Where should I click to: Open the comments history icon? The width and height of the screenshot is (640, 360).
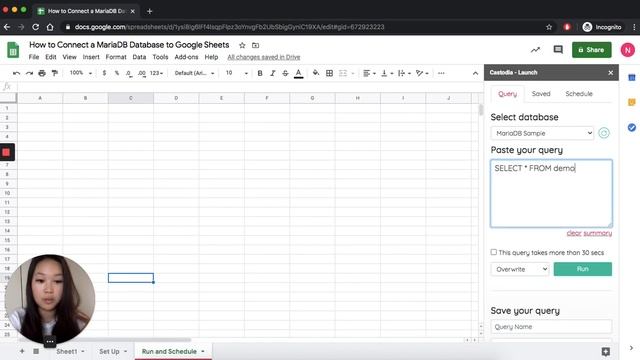tap(558, 50)
